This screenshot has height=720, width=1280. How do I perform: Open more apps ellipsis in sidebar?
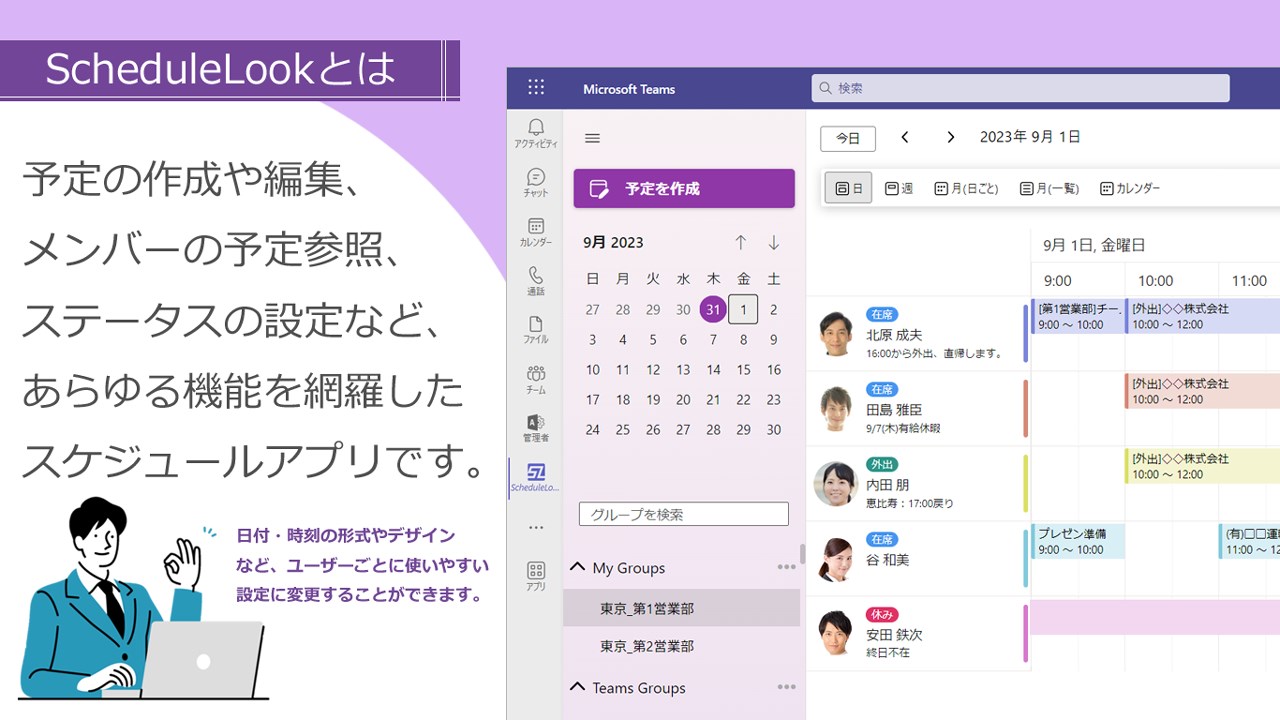536,527
